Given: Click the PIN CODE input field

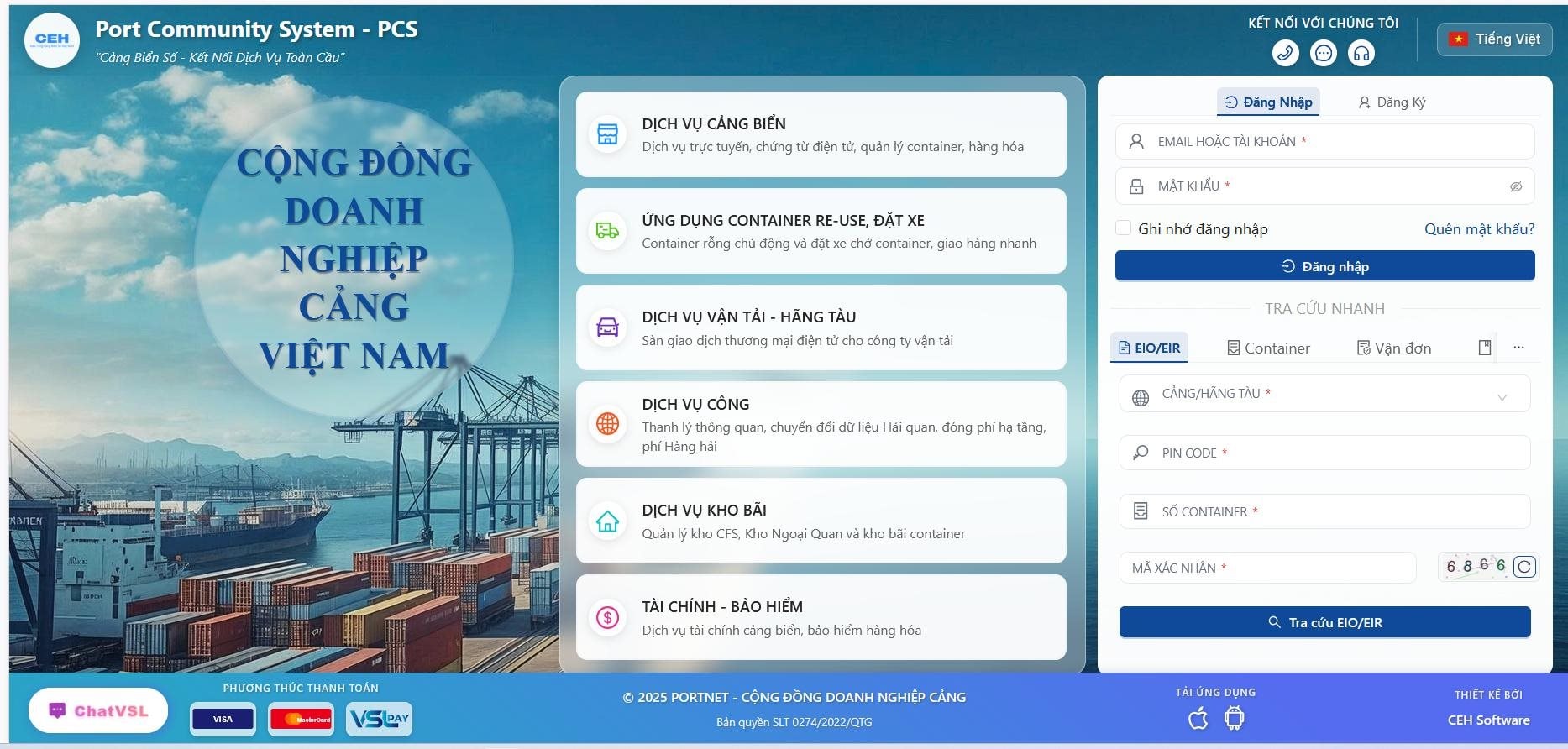Looking at the screenshot, I should coord(1335,453).
